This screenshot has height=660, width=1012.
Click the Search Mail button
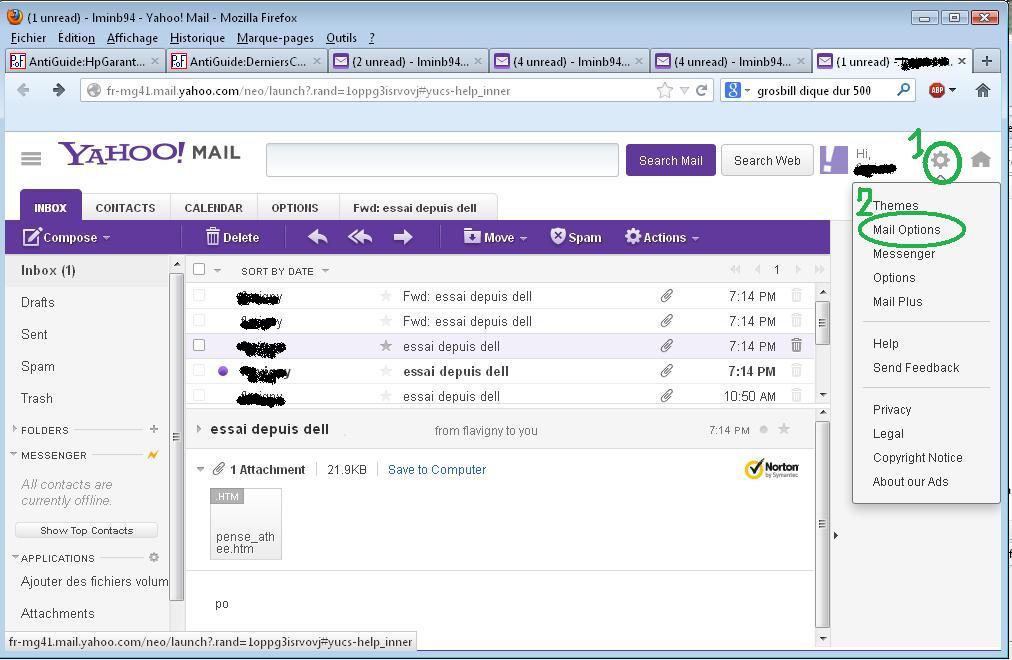click(671, 160)
